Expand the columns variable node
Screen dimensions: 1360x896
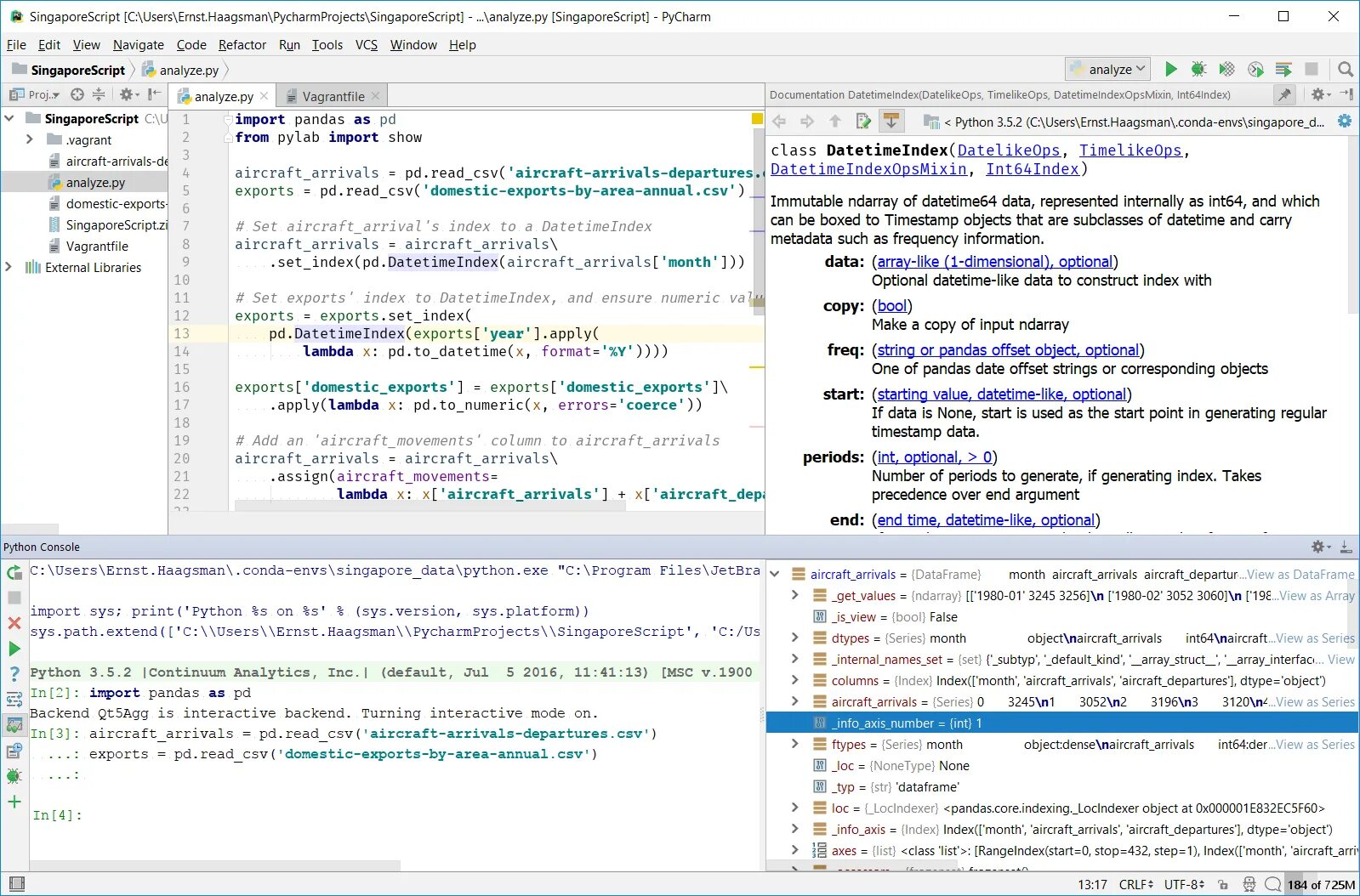[x=795, y=680]
